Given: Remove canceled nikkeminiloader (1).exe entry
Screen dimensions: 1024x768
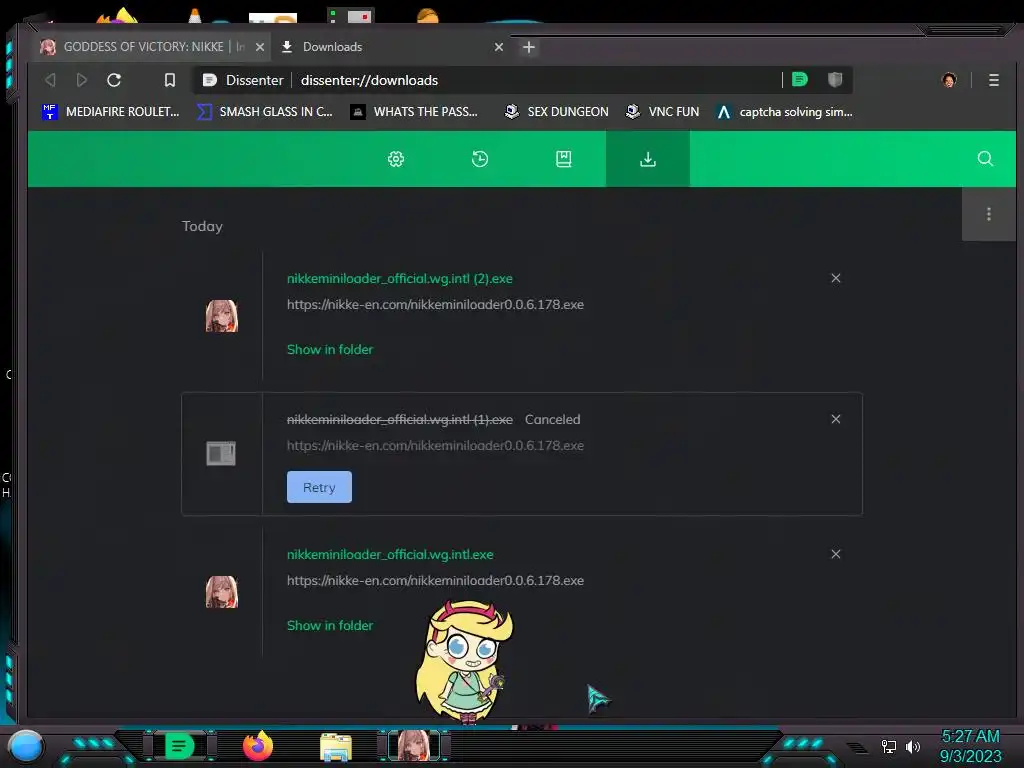Looking at the screenshot, I should point(835,419).
